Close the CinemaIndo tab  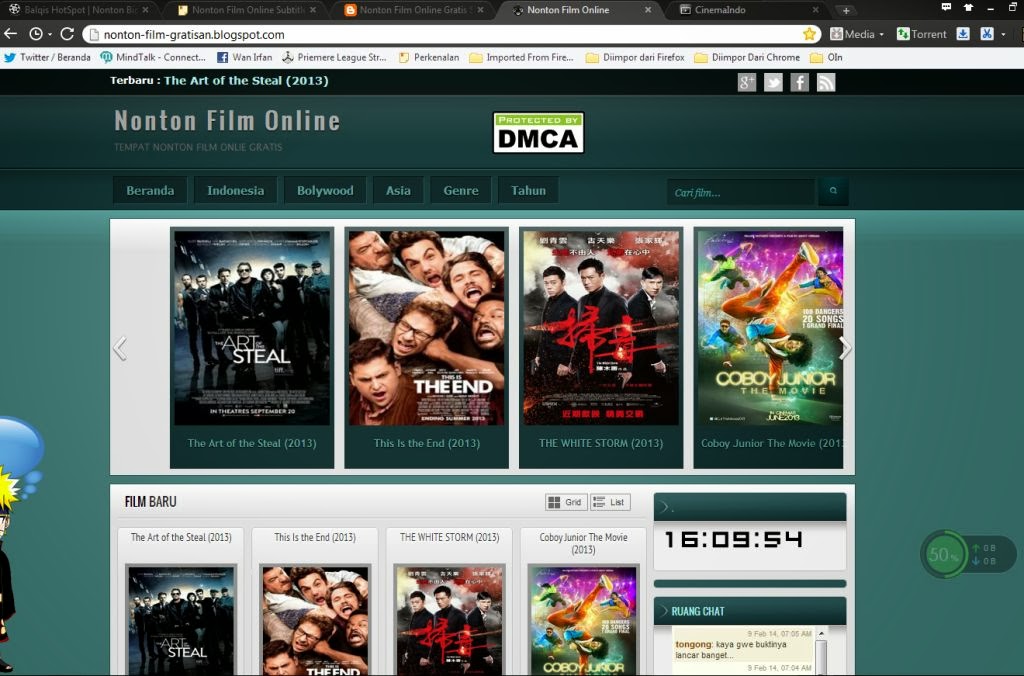tap(815, 10)
